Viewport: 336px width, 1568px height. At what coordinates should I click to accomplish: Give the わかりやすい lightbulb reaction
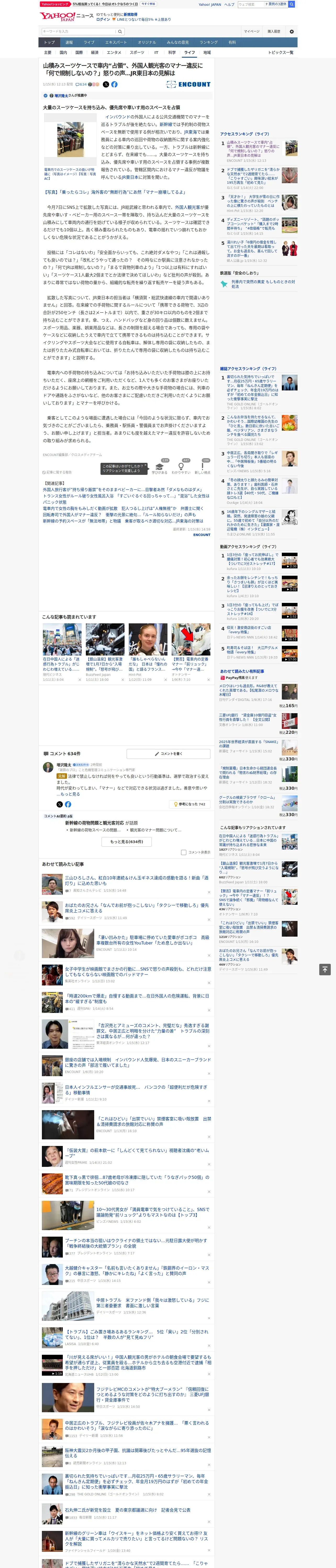[x=181, y=467]
